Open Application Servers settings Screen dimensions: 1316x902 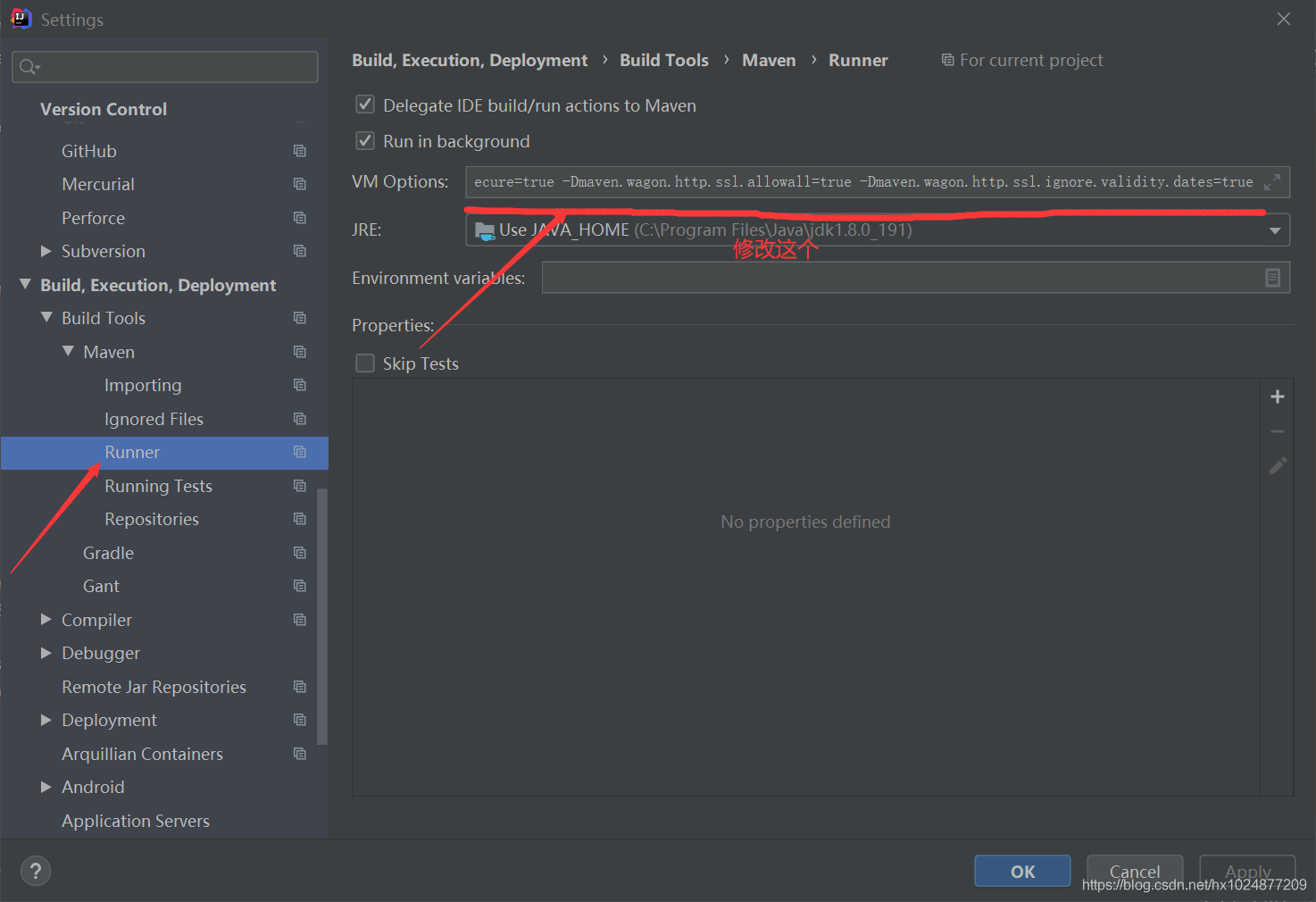[x=136, y=821]
